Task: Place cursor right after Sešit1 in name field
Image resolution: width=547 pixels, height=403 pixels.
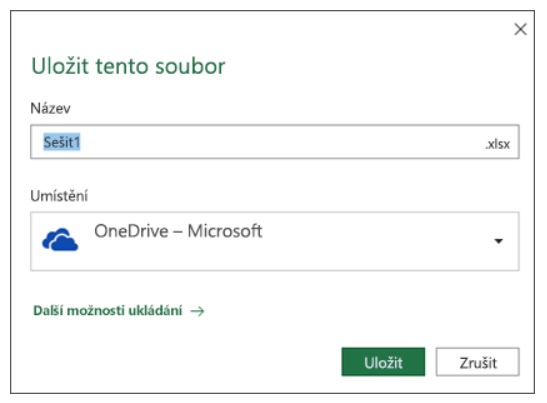Action: click(x=82, y=142)
